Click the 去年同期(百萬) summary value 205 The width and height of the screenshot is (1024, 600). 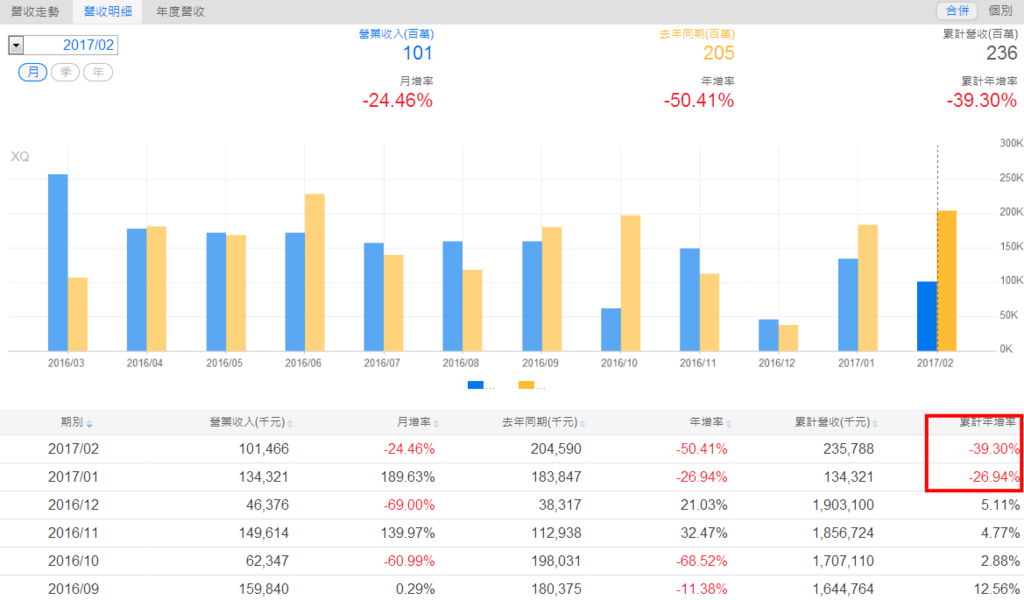coord(718,53)
